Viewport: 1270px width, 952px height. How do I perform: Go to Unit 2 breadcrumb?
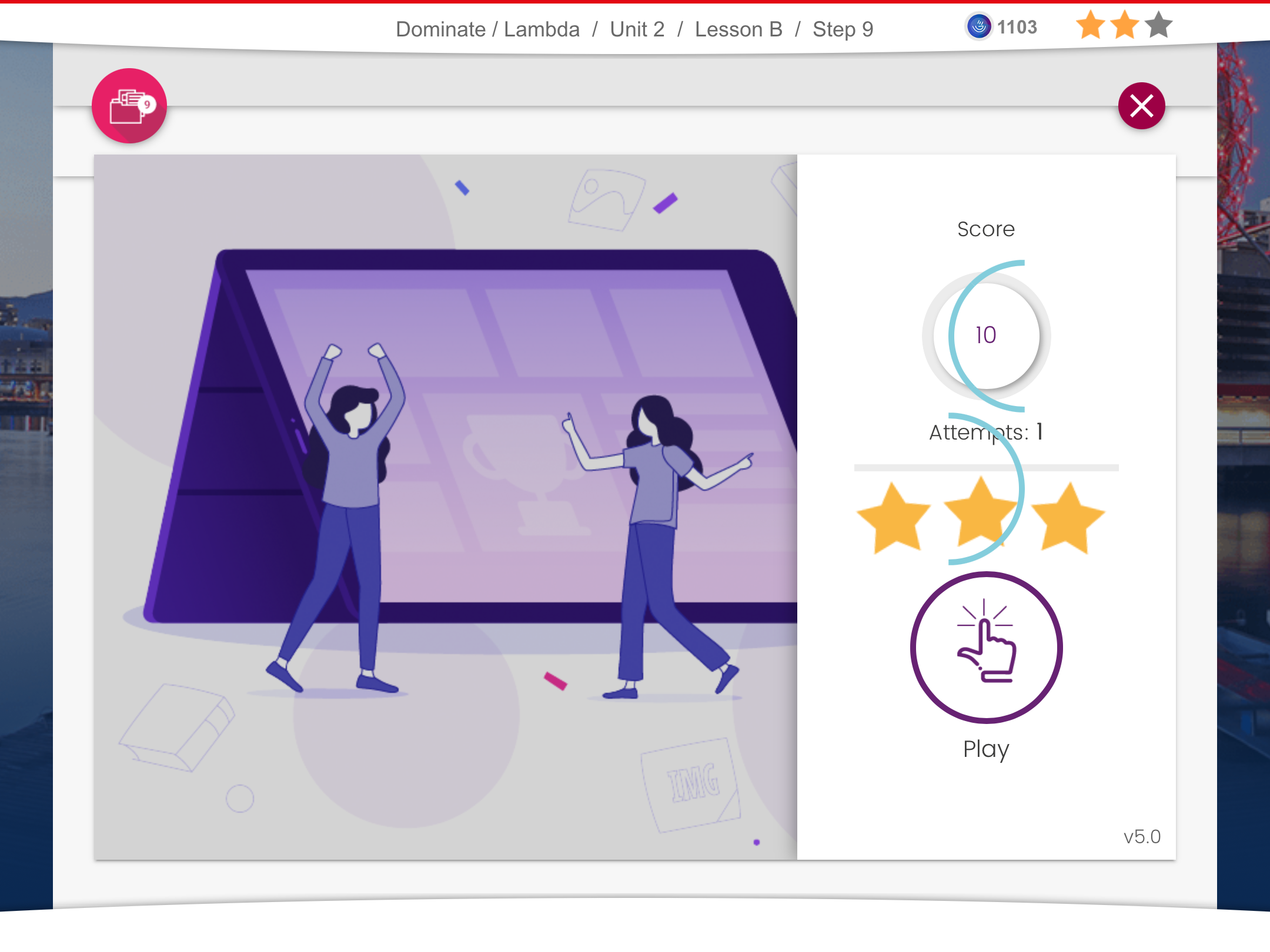coord(637,29)
